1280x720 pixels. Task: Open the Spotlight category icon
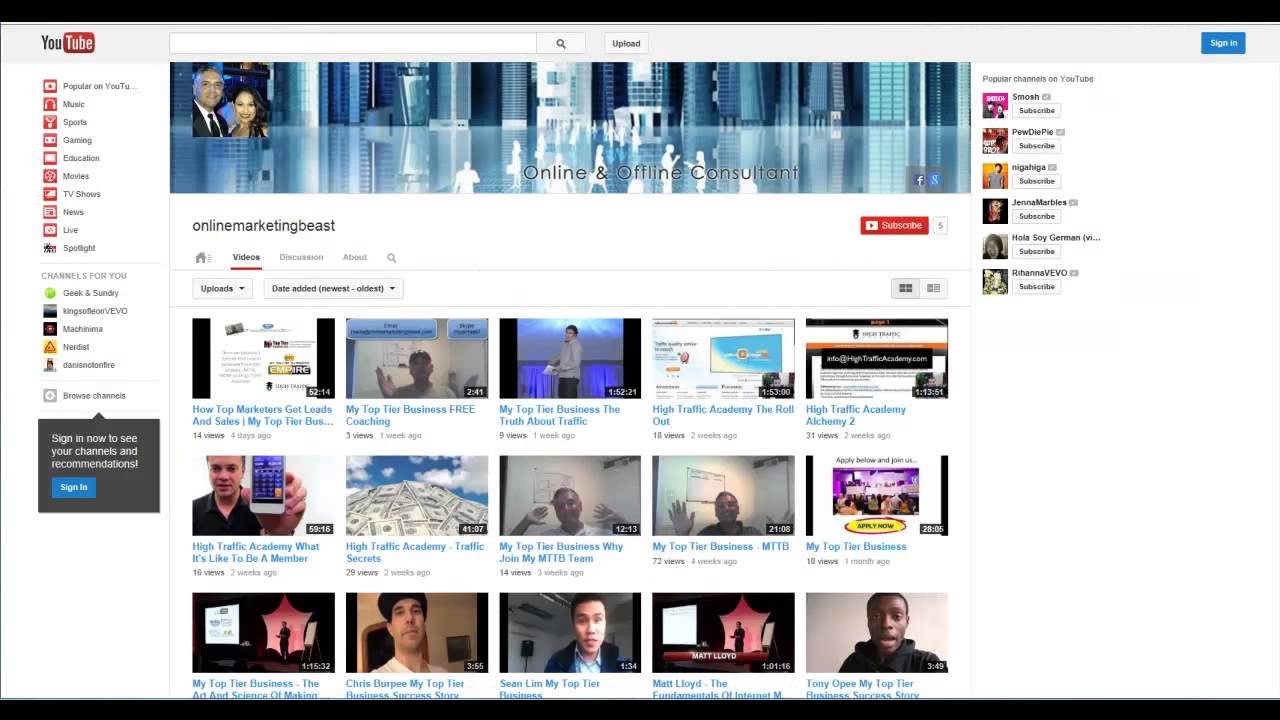[50, 248]
